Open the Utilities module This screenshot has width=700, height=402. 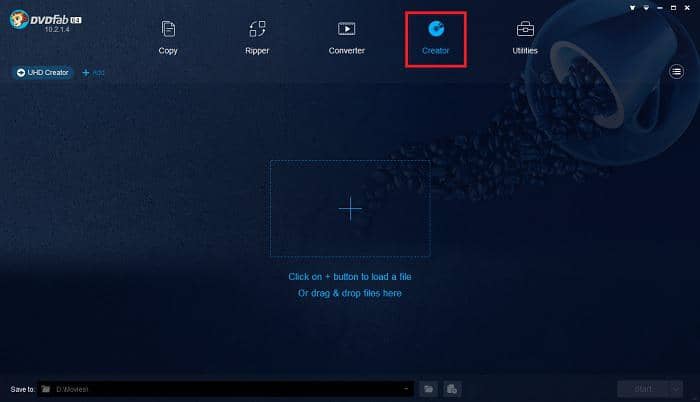(x=525, y=38)
